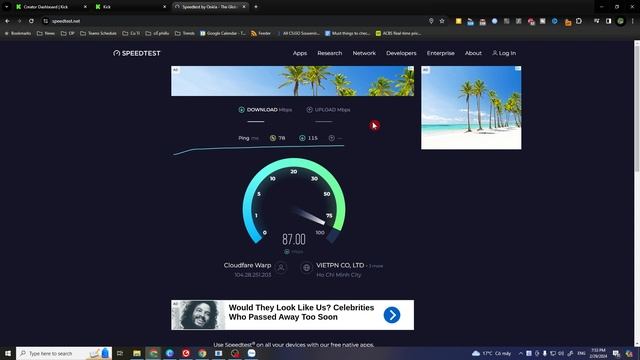The image size is (640, 360).
Task: Click the globe server icon
Action: pyautogui.click(x=306, y=268)
